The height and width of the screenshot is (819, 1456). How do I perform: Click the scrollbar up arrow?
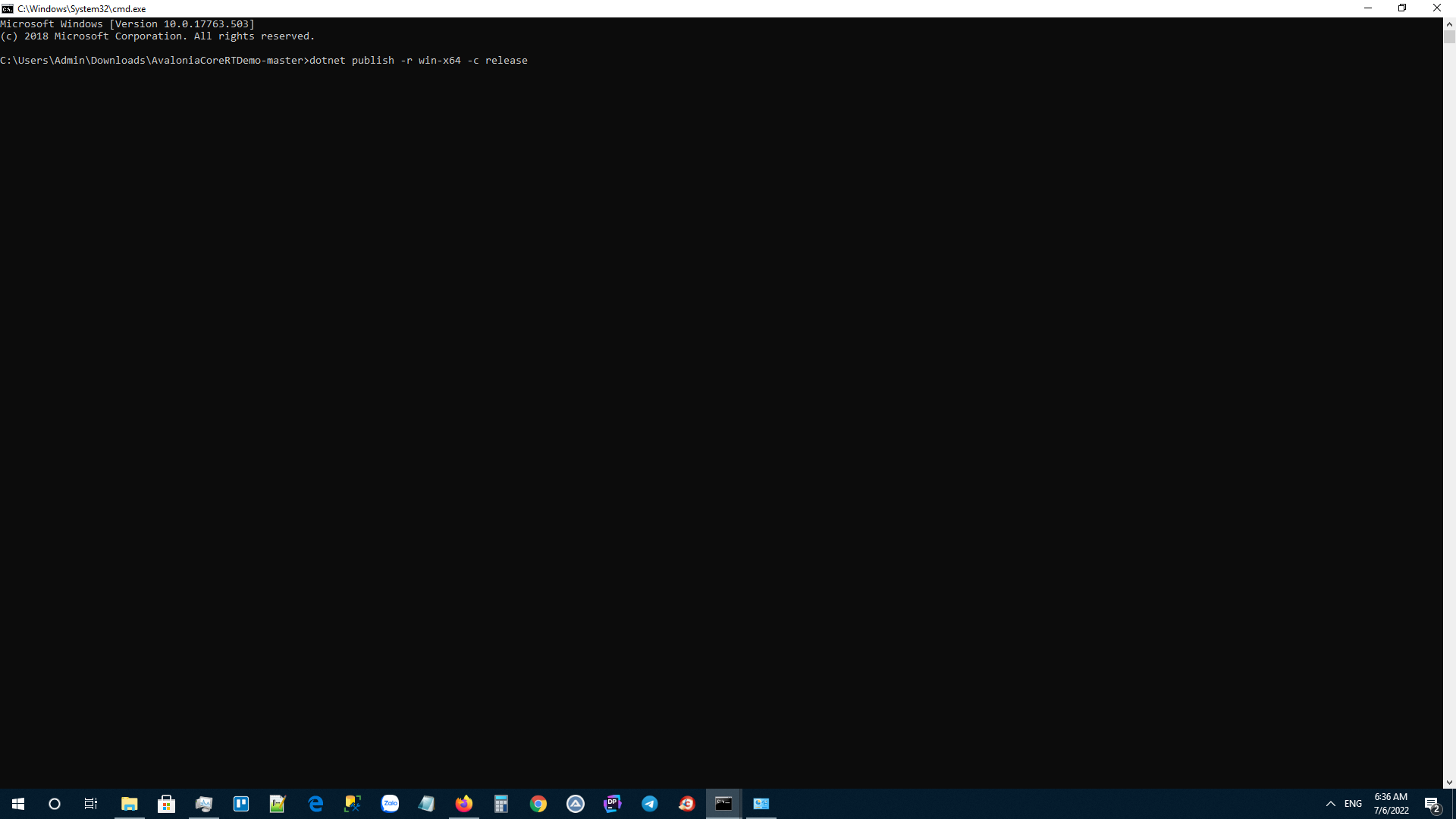(x=1449, y=24)
